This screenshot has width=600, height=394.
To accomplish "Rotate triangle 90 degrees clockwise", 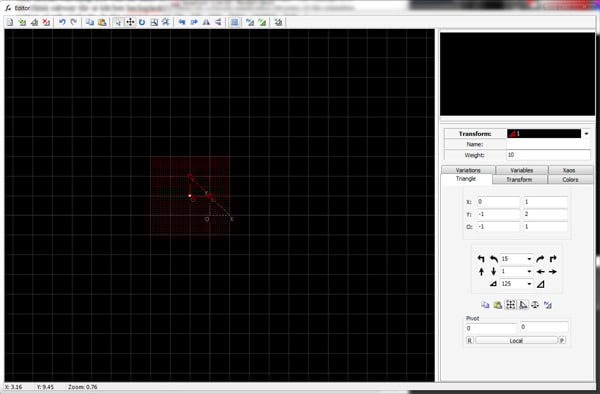I will pyautogui.click(x=553, y=259).
